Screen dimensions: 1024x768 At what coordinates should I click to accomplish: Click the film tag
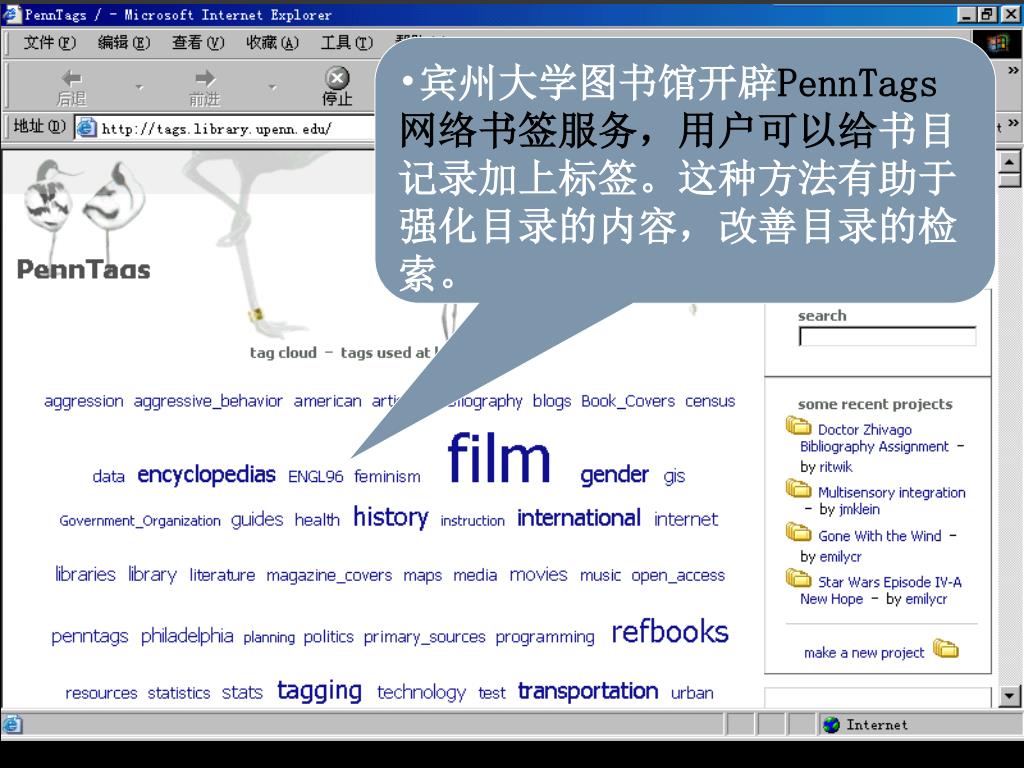500,459
